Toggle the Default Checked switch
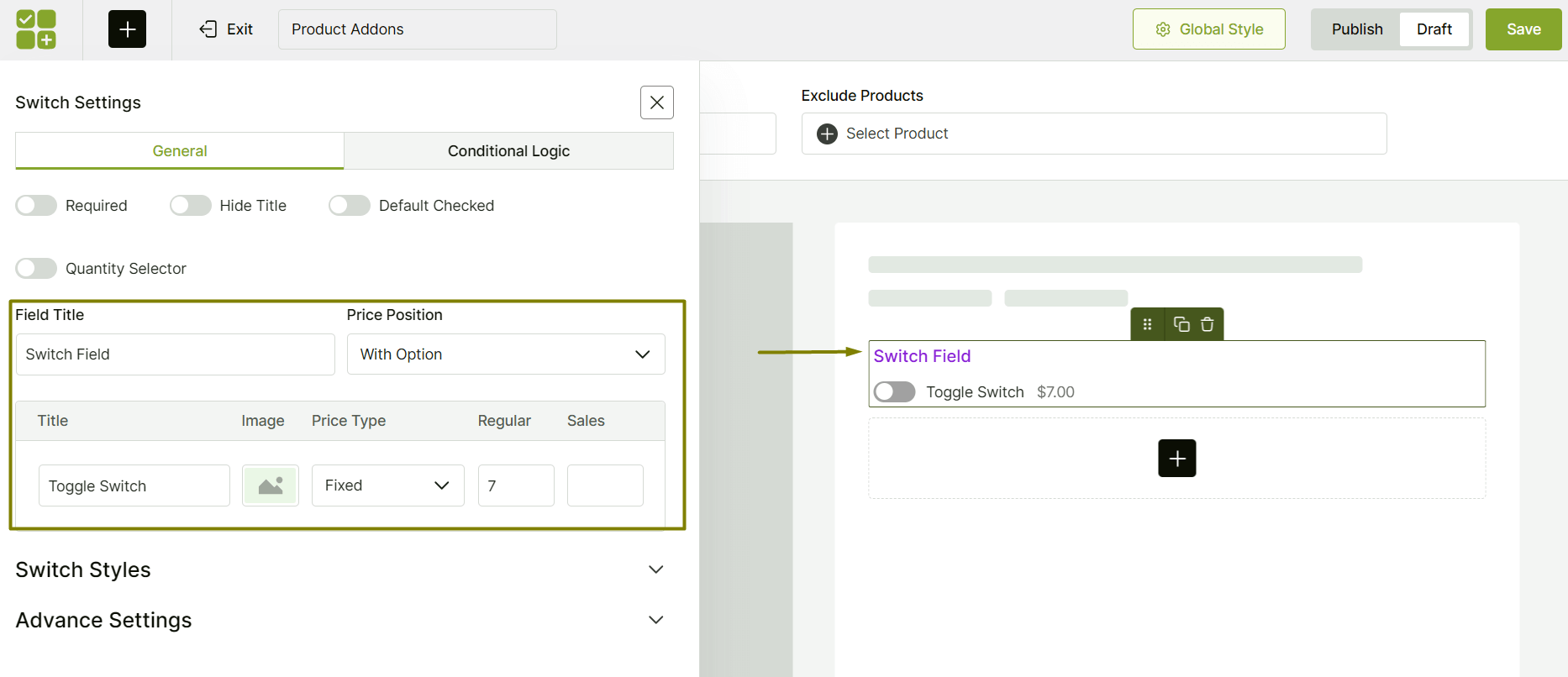 [x=350, y=206]
